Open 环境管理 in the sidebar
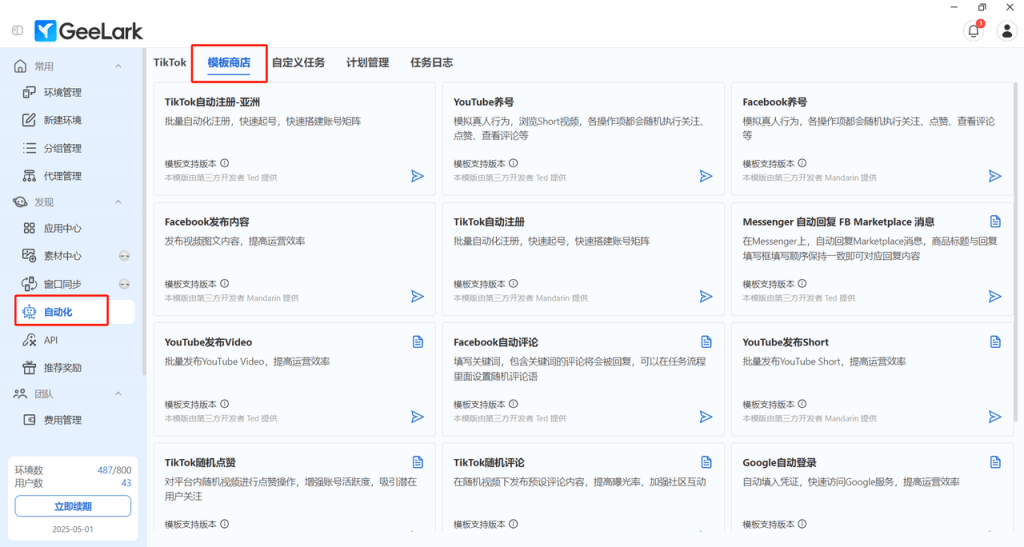This screenshot has height=547, width=1024. [x=62, y=93]
